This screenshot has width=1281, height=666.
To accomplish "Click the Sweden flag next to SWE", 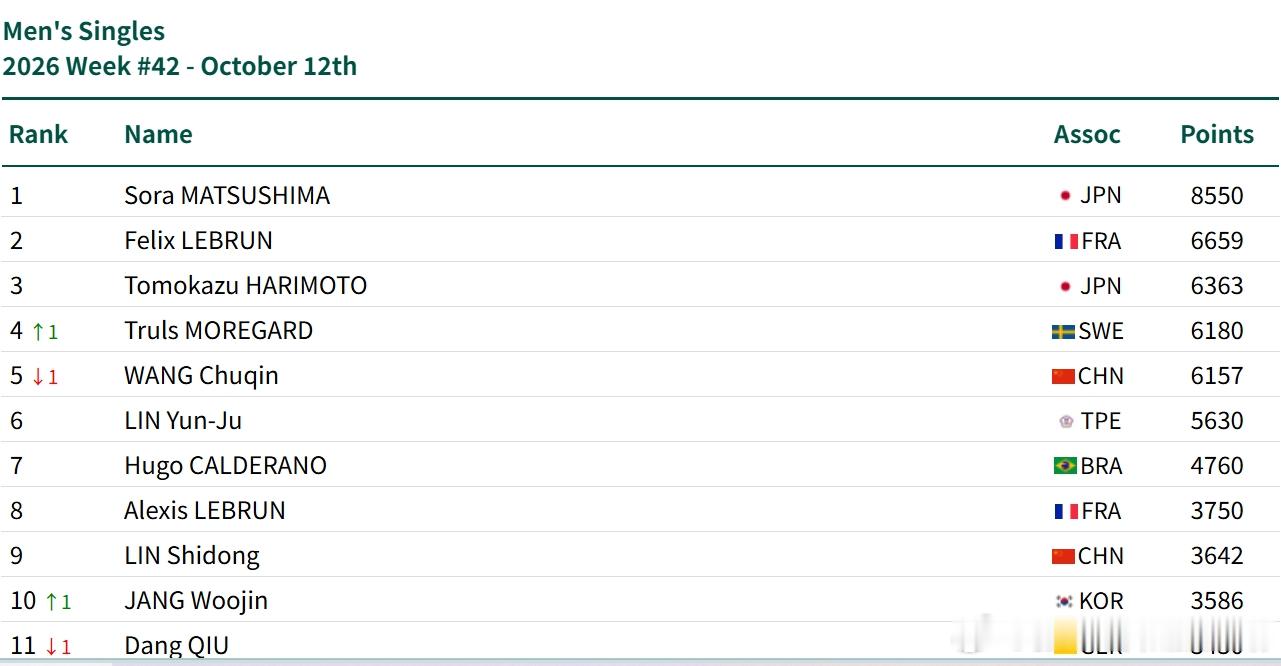I will (1063, 331).
